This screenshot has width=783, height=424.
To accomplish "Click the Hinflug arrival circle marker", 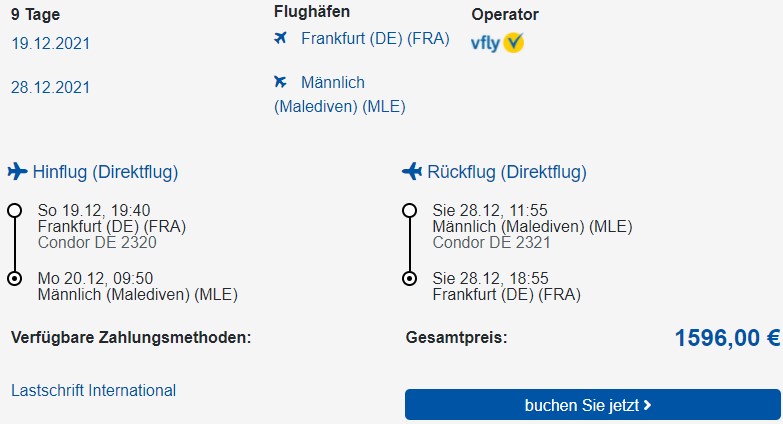I will [x=14, y=278].
